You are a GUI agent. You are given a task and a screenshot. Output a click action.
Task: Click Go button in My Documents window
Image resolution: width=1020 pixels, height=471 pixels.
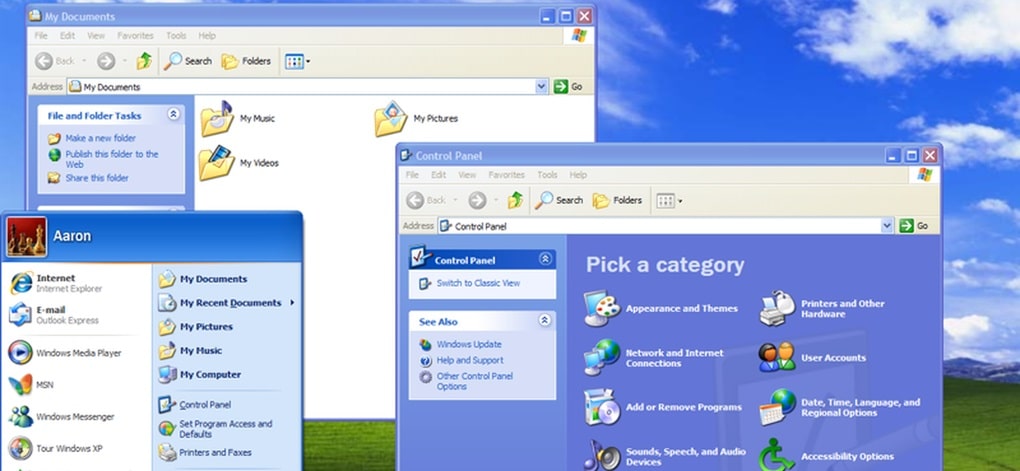tap(568, 87)
